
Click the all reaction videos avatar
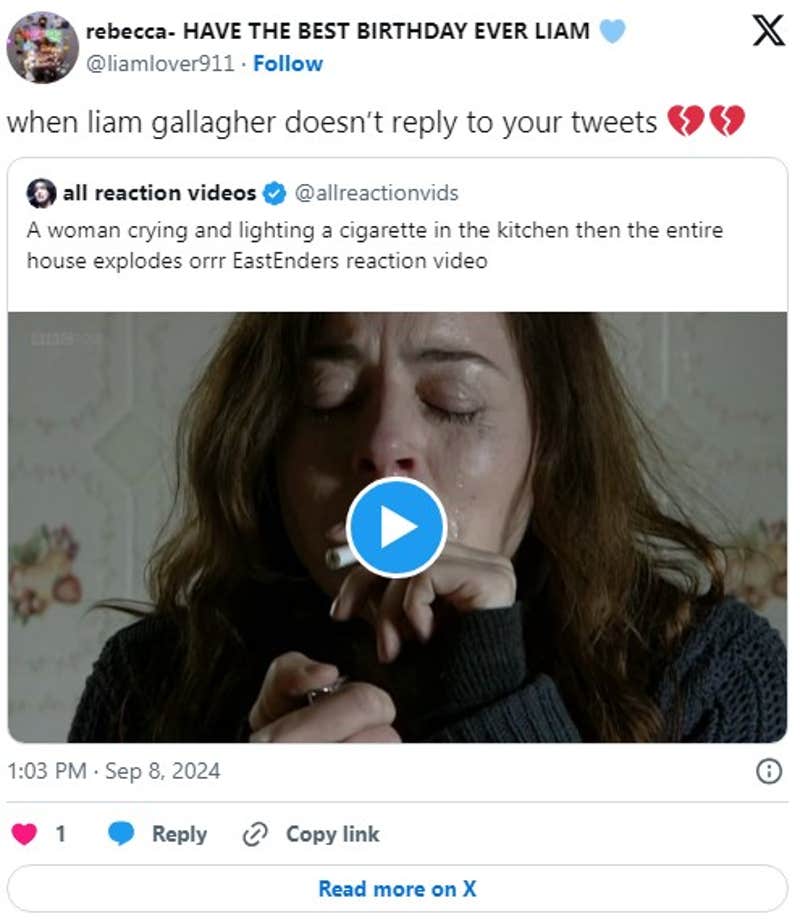(x=42, y=193)
